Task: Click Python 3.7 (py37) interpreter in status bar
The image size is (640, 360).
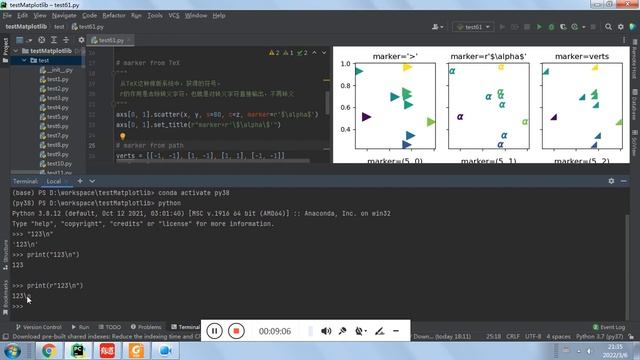Action: (600, 336)
